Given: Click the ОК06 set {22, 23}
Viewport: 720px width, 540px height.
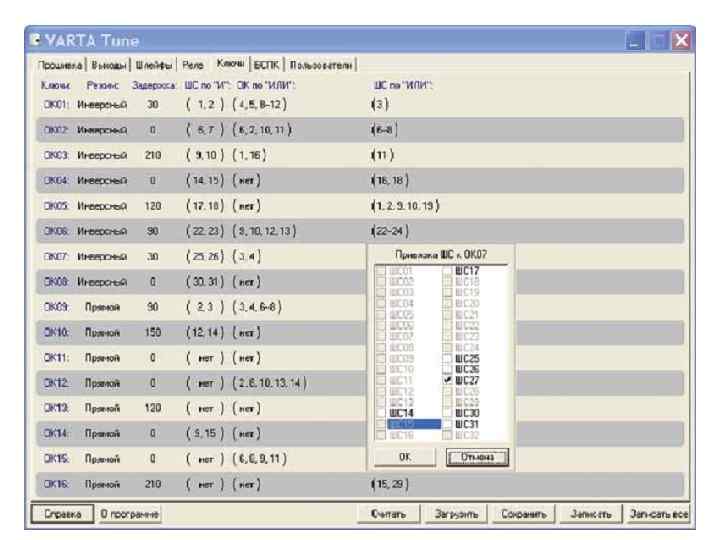Looking at the screenshot, I should tap(205, 231).
